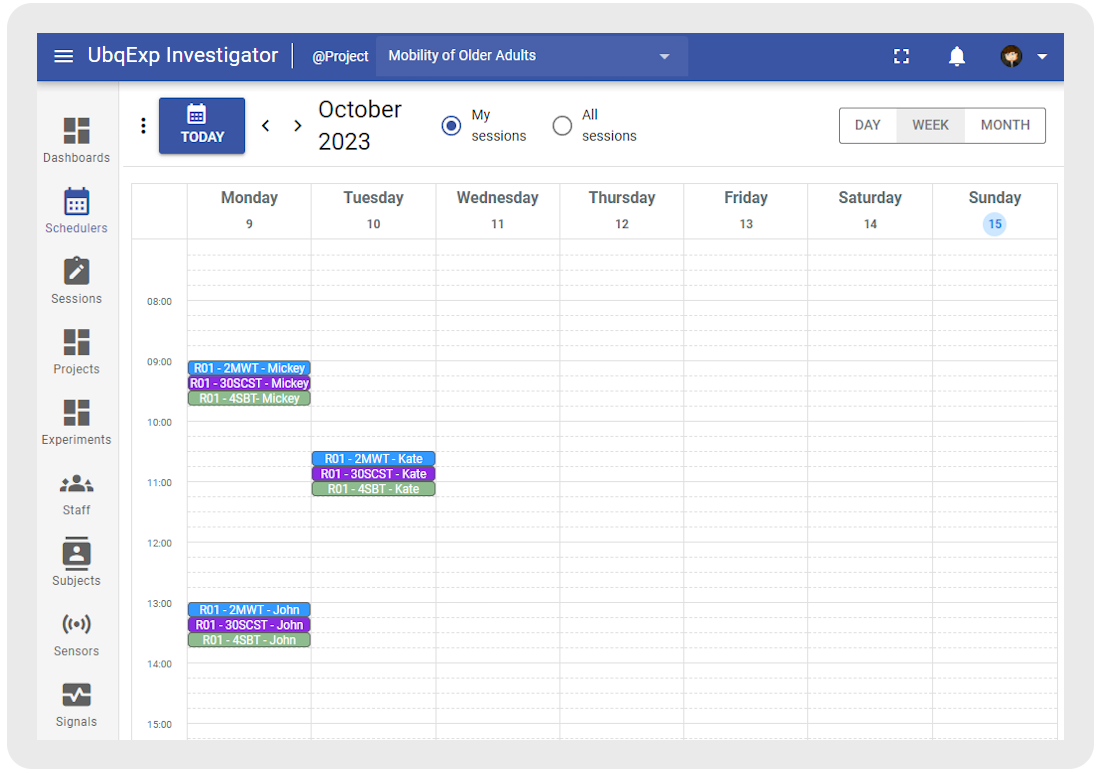Select the Monday 9 column header

(249, 210)
